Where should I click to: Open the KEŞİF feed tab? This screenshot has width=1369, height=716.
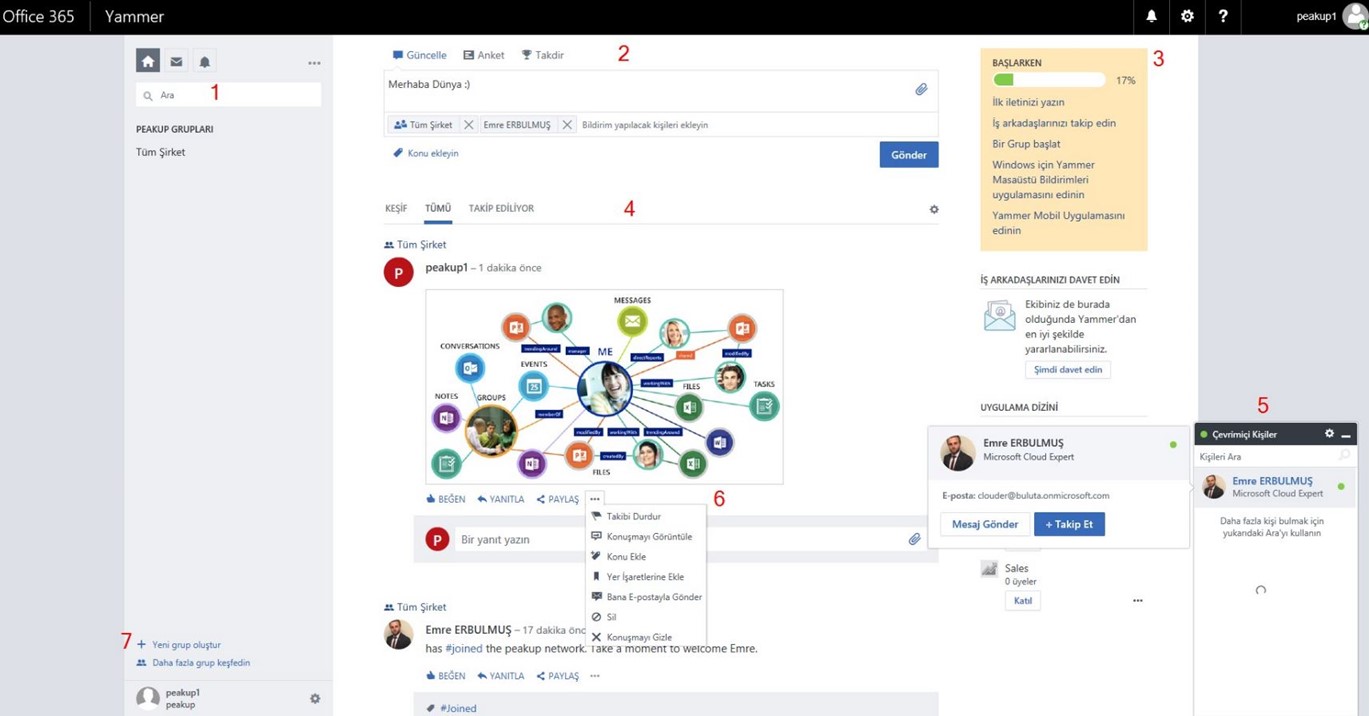396,208
